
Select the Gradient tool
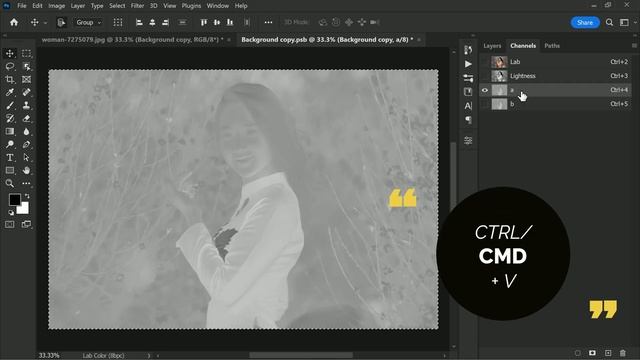pyautogui.click(x=10, y=131)
